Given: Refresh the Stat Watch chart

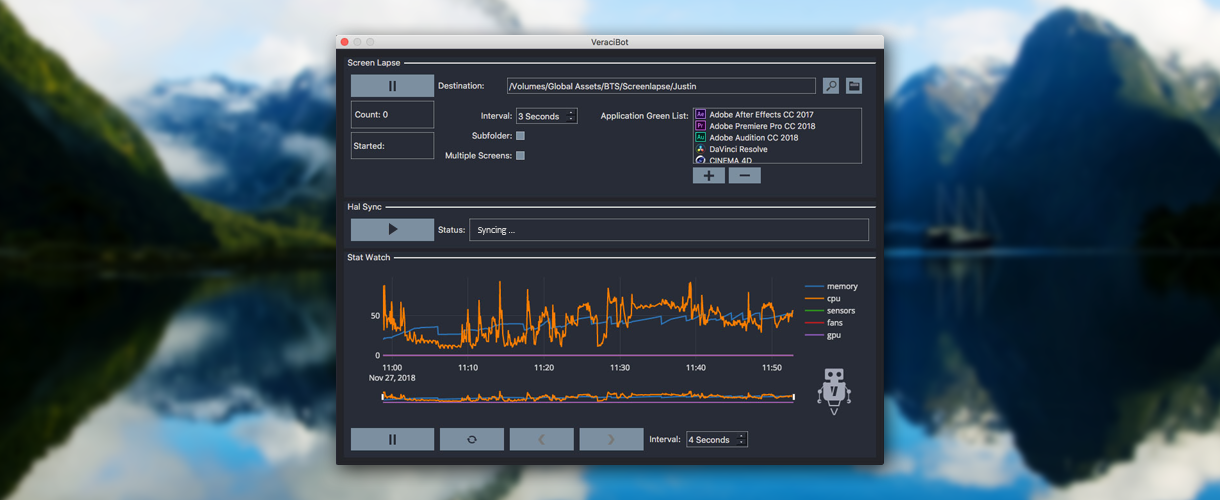Looking at the screenshot, I should pyautogui.click(x=472, y=439).
